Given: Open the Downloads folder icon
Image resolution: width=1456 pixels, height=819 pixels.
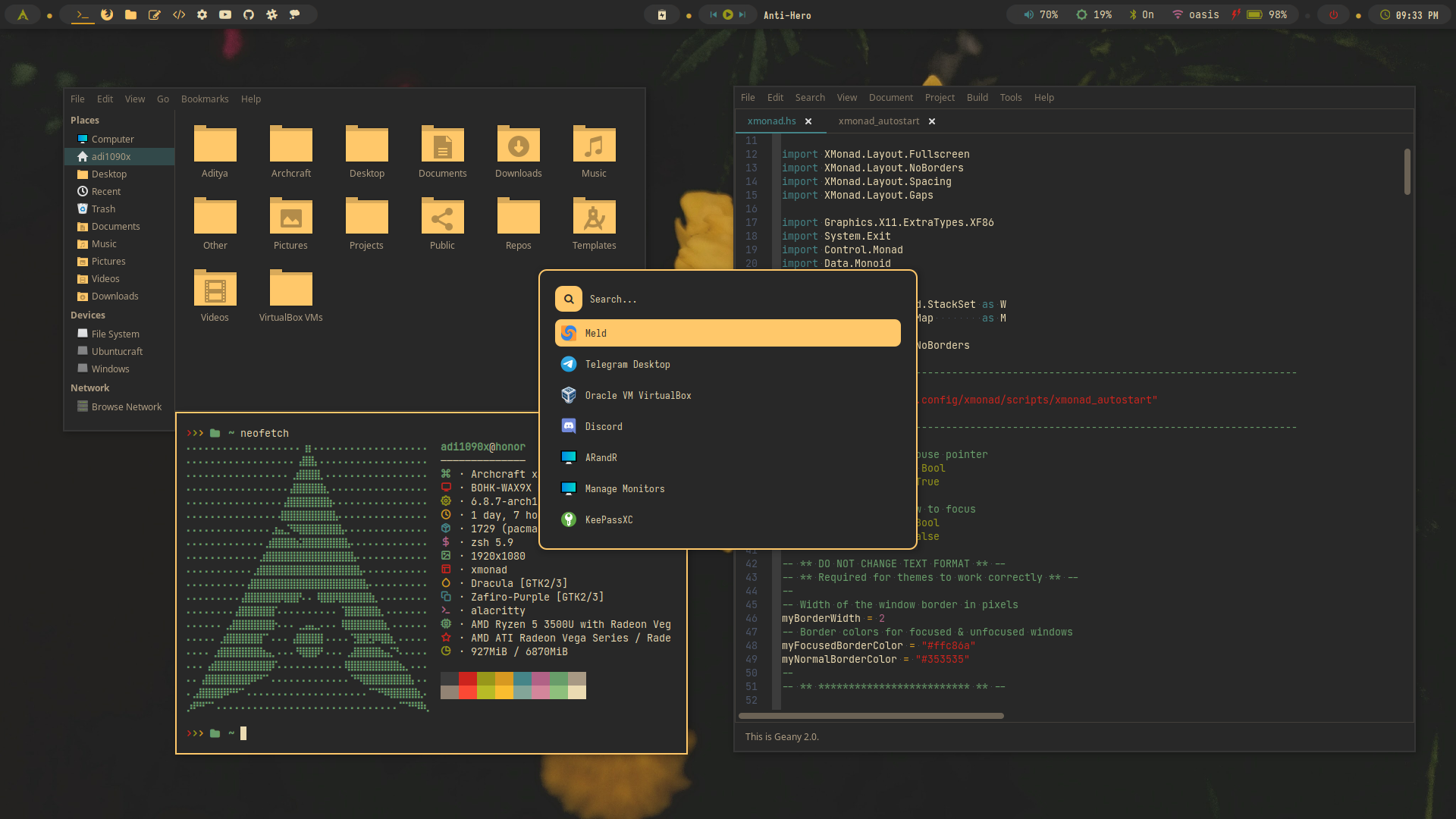Looking at the screenshot, I should click(518, 144).
